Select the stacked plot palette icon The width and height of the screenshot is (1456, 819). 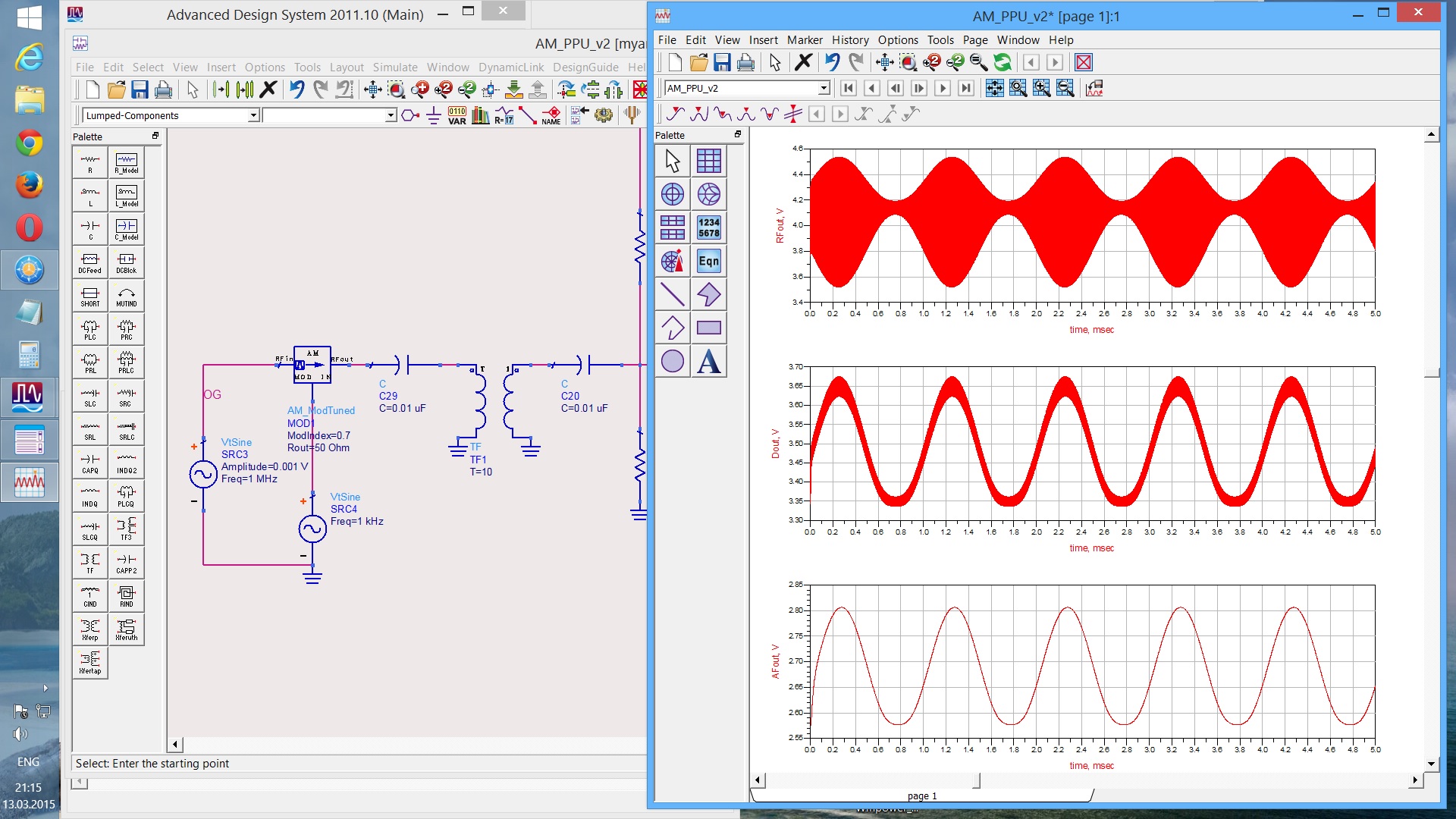pyautogui.click(x=672, y=227)
